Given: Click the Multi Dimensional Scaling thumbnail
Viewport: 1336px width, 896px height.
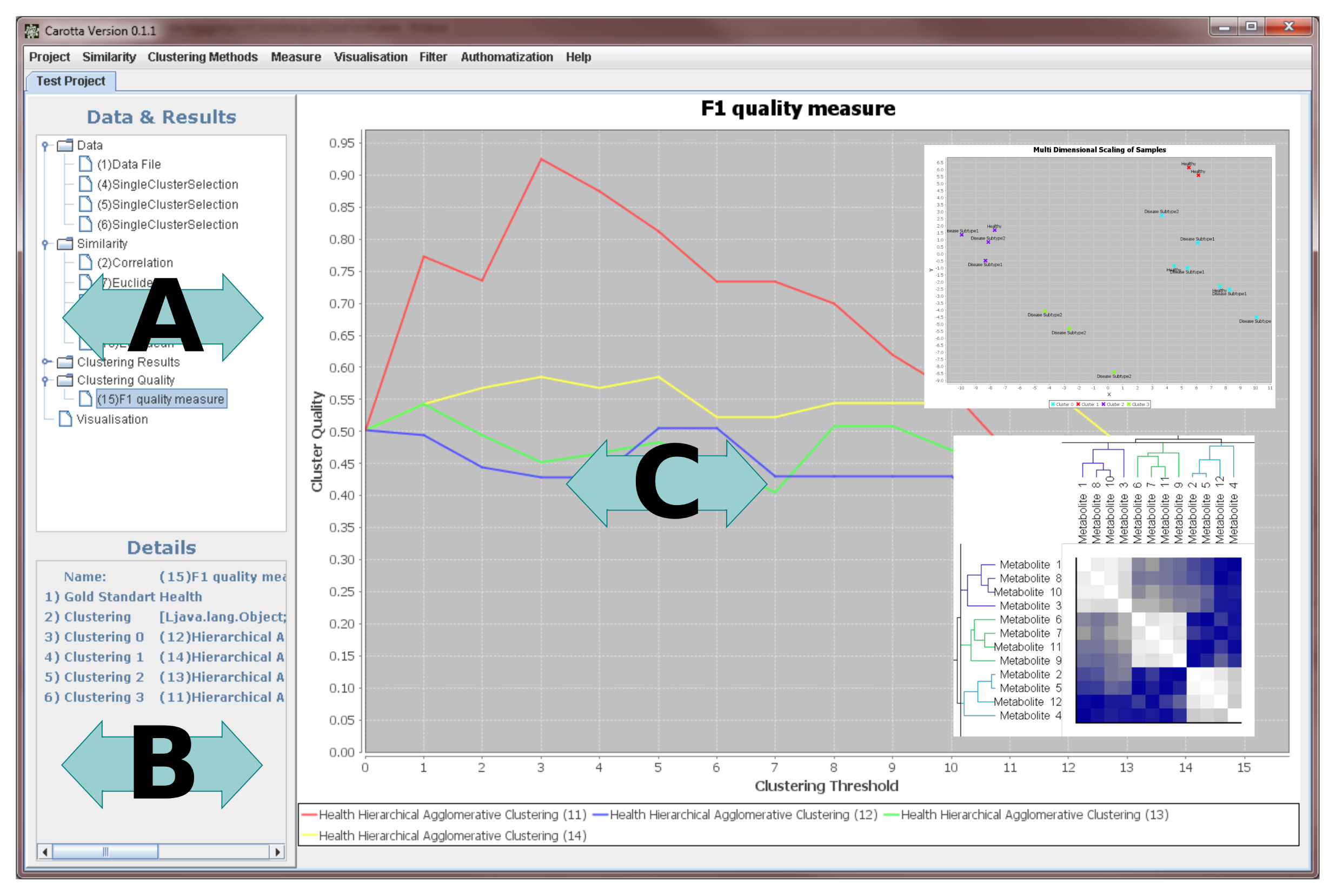Looking at the screenshot, I should pos(1099,276).
